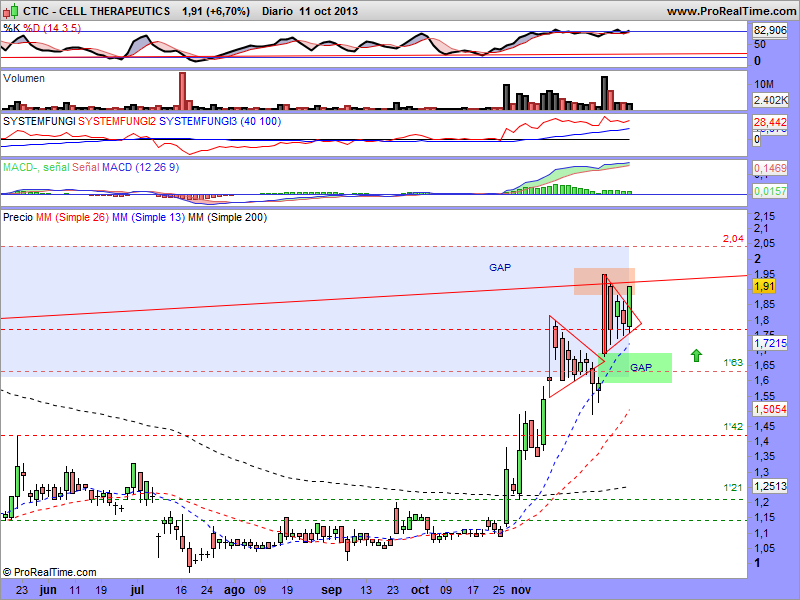Click the %D (14 3 5) label

point(52,28)
